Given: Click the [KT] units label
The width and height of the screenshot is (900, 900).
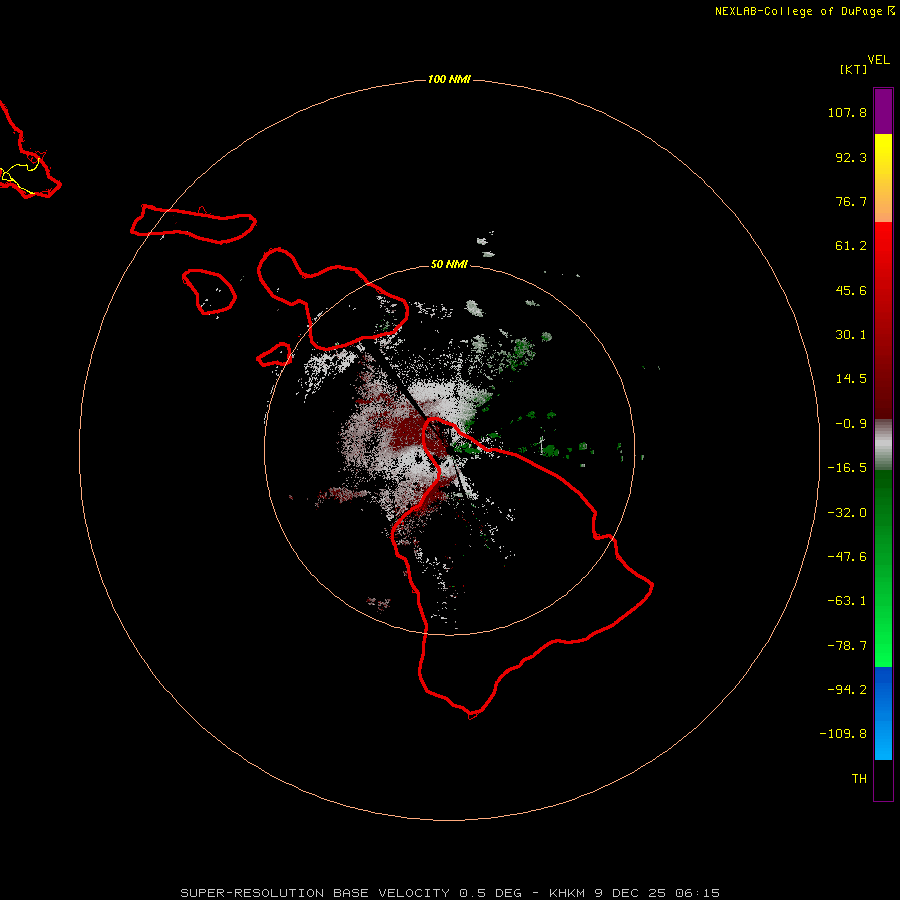Looking at the screenshot, I should 854,69.
